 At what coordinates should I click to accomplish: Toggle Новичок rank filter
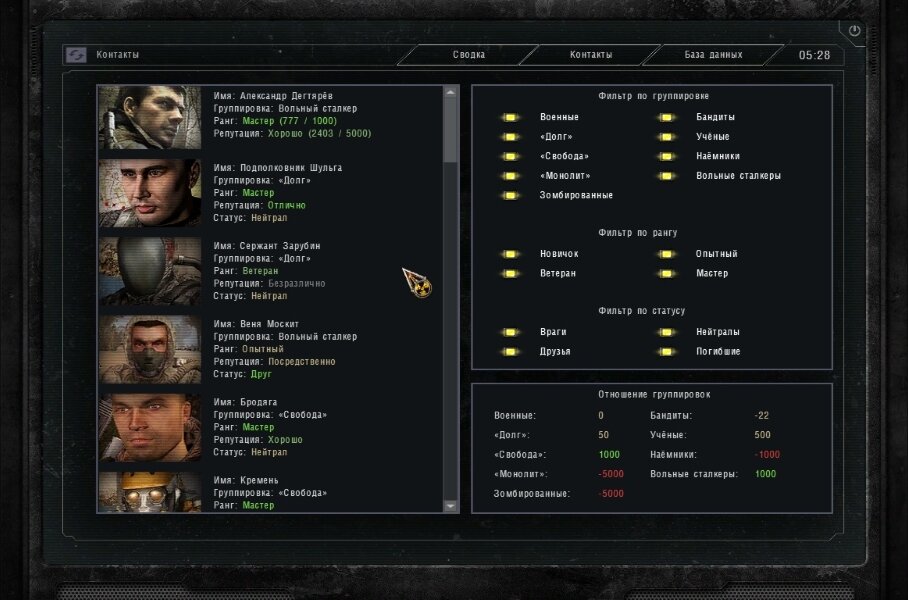click(x=510, y=254)
